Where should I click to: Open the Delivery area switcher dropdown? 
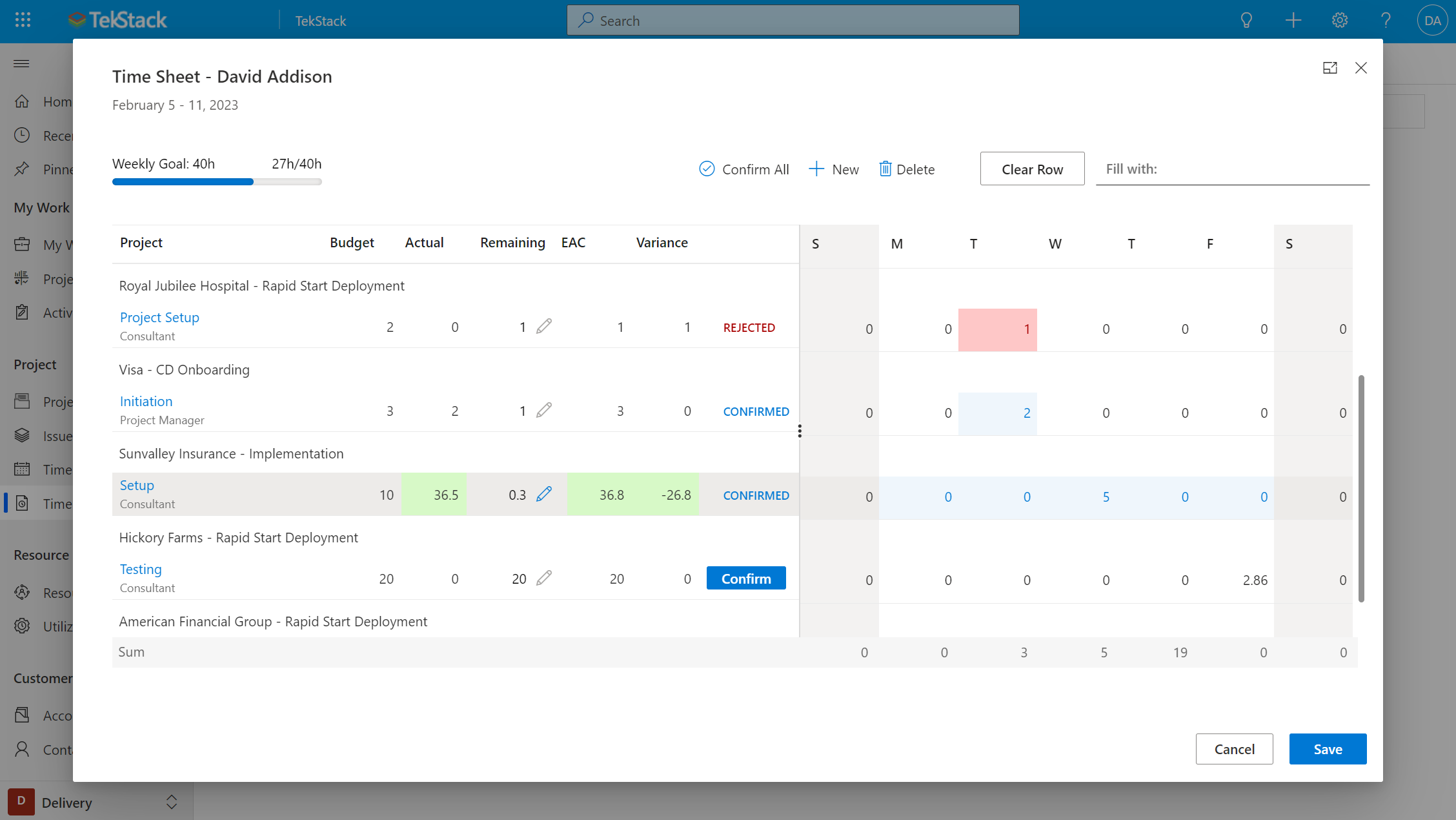171,802
